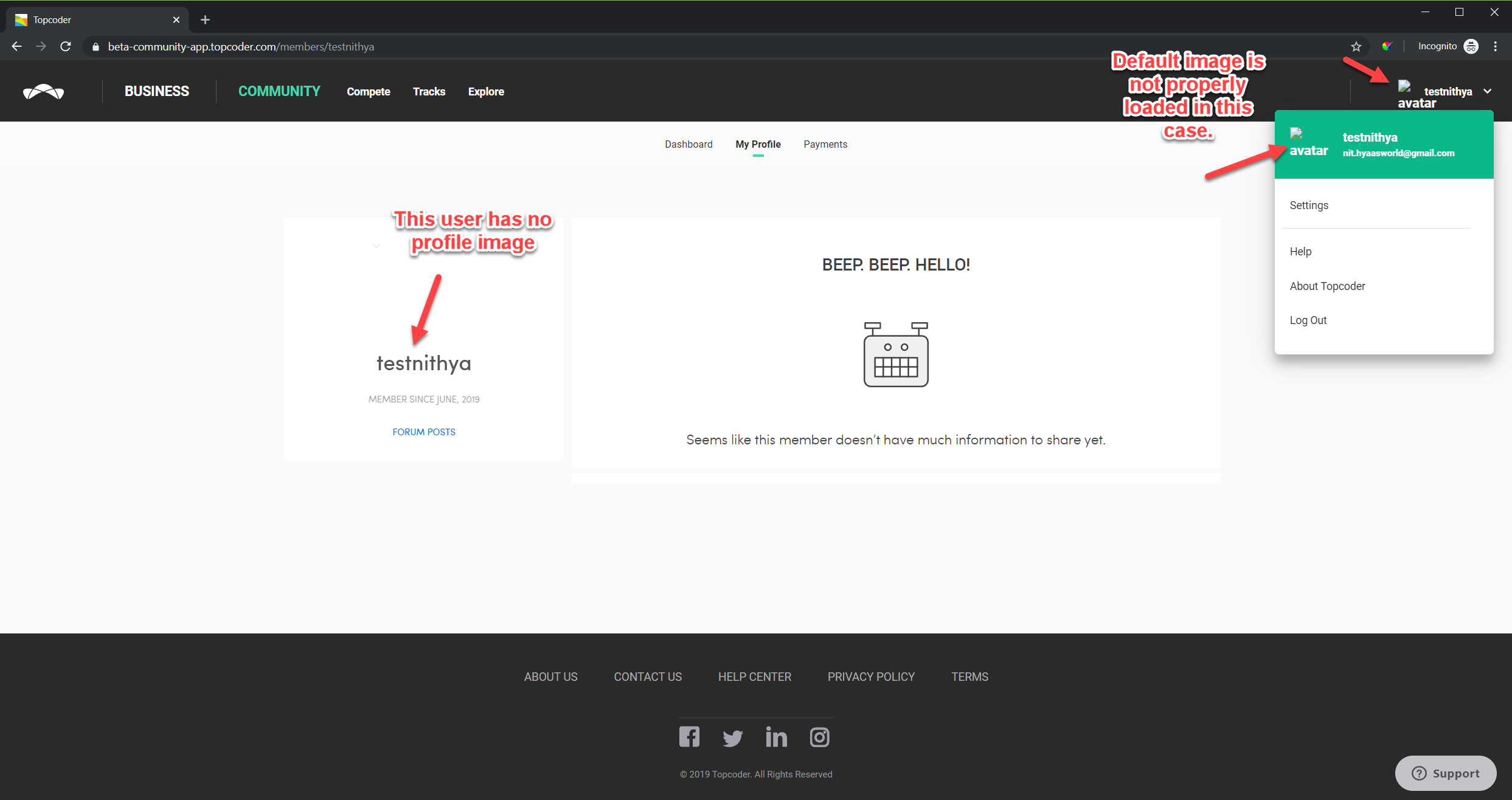Screen dimensions: 1512x800
Task: Open the BUSINESS section
Action: pos(156,91)
